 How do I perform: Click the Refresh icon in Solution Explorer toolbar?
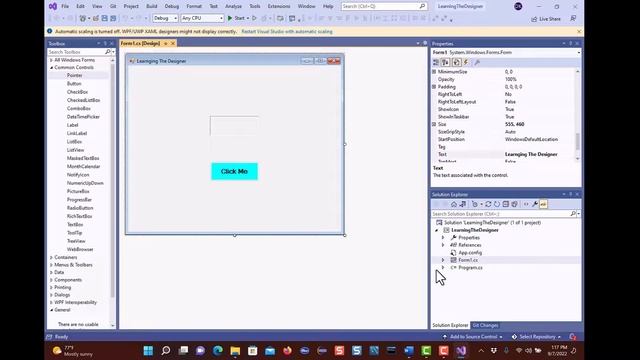coord(497,204)
